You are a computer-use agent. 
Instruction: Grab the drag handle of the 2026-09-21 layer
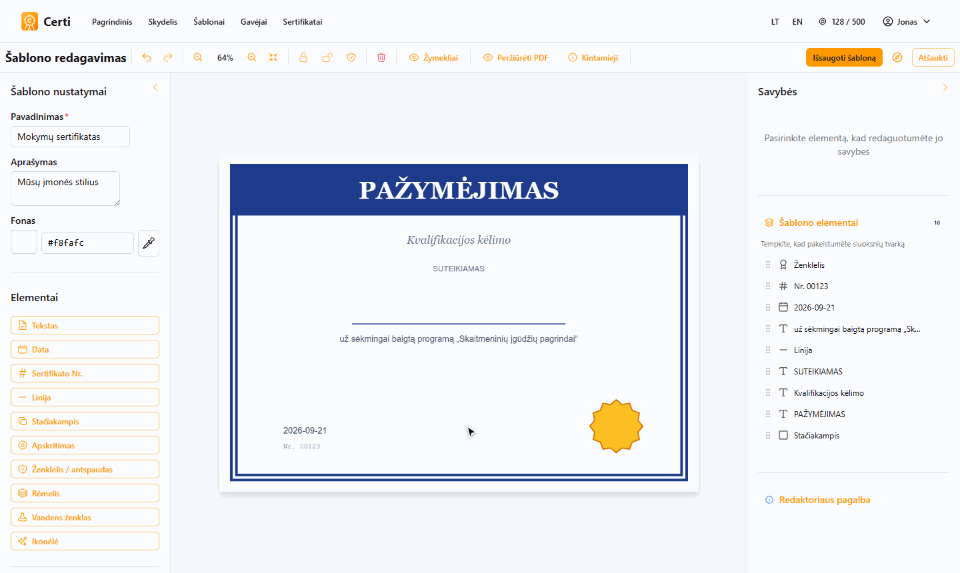(768, 307)
